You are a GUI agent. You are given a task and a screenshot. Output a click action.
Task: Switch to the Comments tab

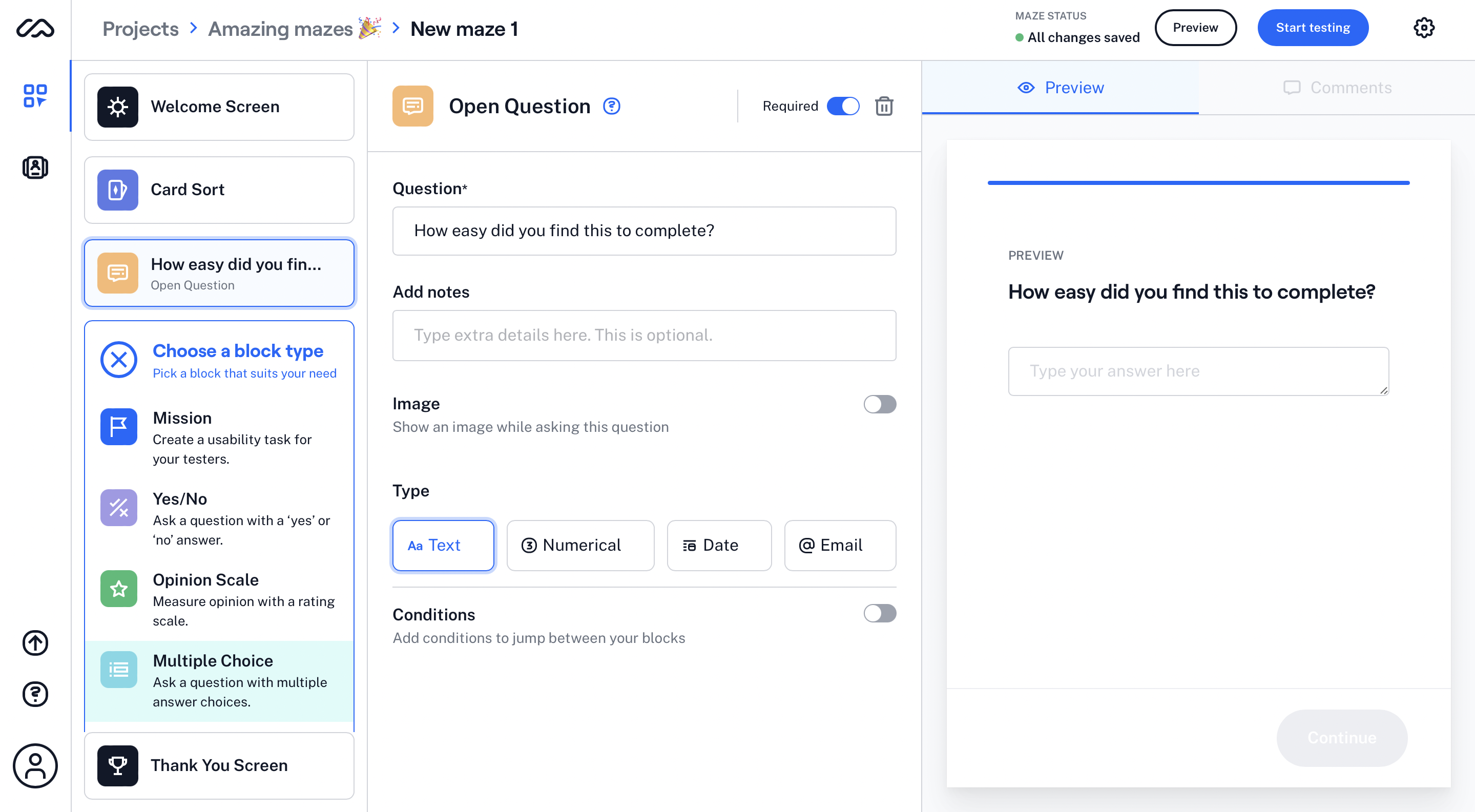1338,87
